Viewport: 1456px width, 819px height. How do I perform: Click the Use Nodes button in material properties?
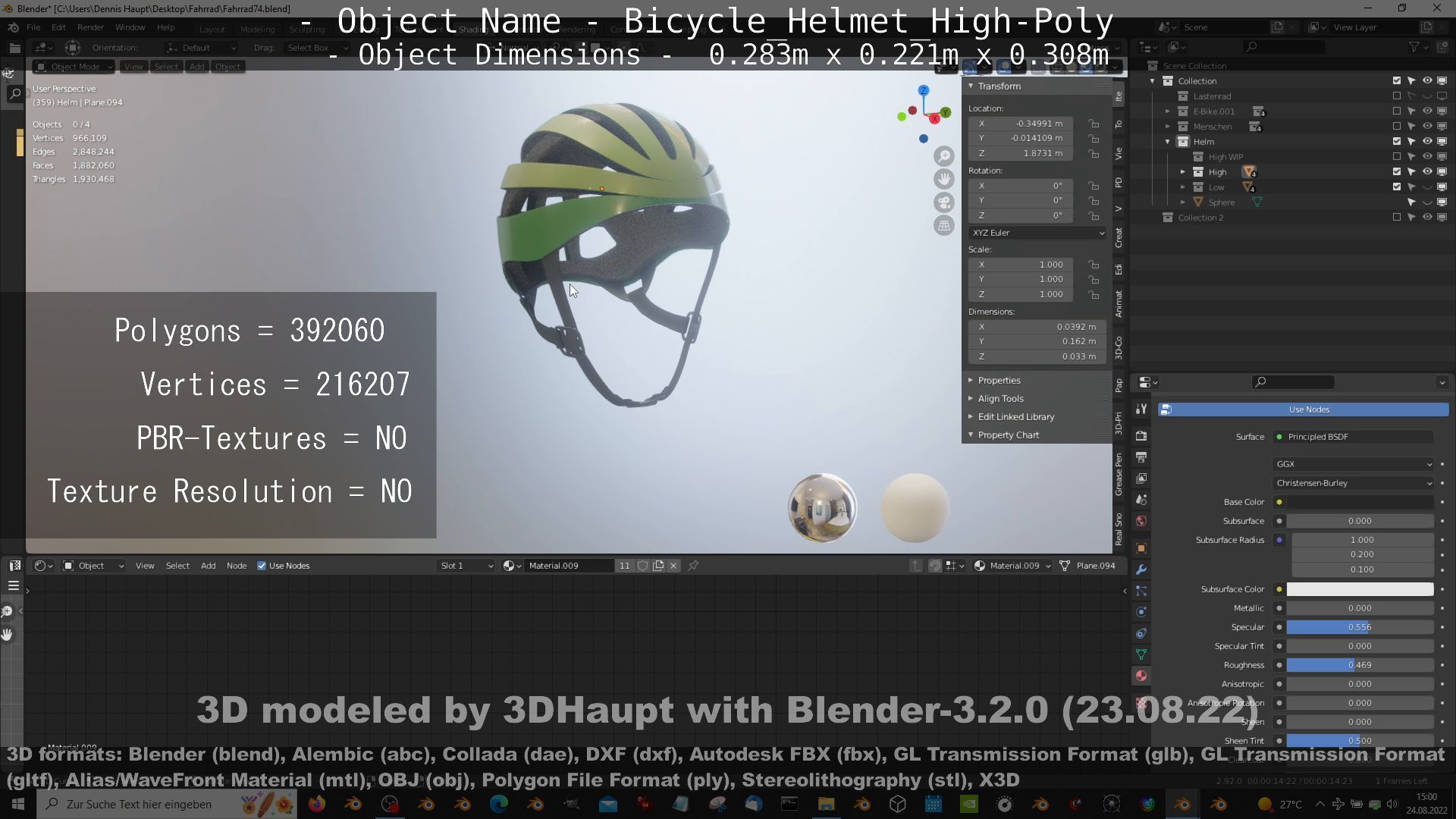point(1304,409)
